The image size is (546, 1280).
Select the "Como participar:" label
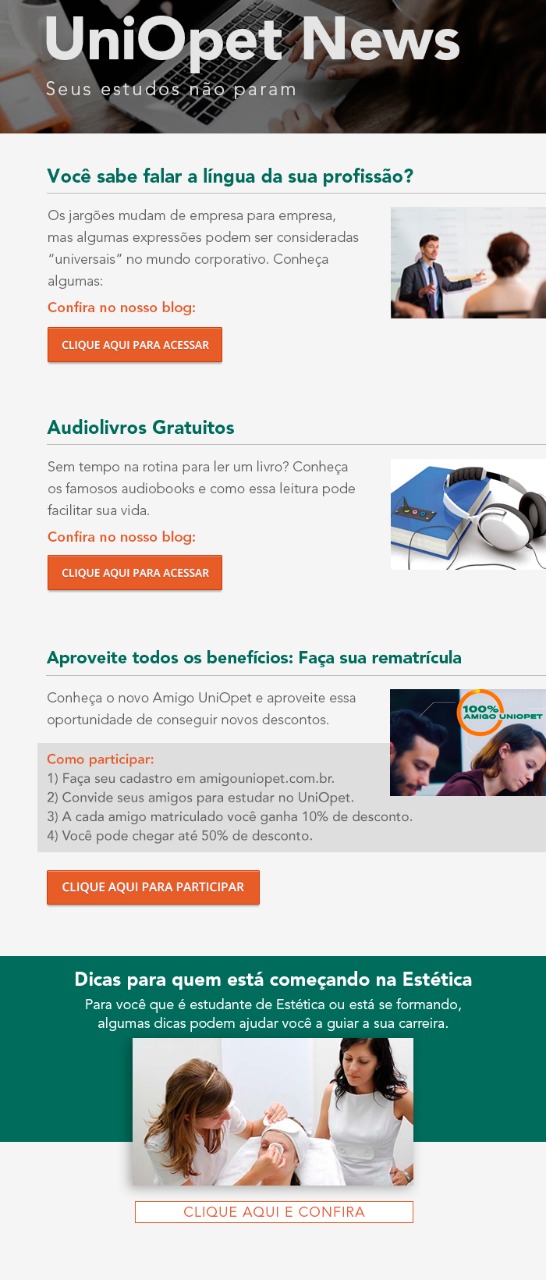[x=100, y=759]
